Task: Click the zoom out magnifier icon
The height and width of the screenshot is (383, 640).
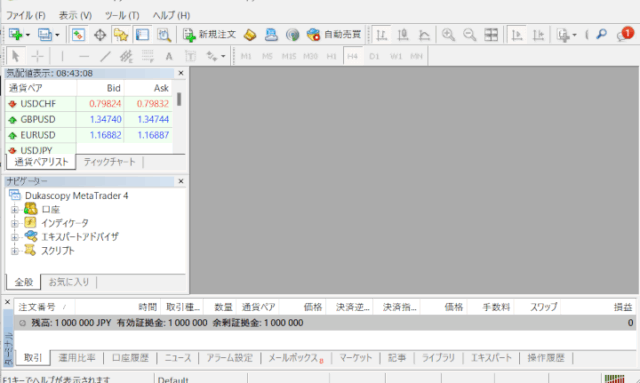Action: tap(469, 35)
